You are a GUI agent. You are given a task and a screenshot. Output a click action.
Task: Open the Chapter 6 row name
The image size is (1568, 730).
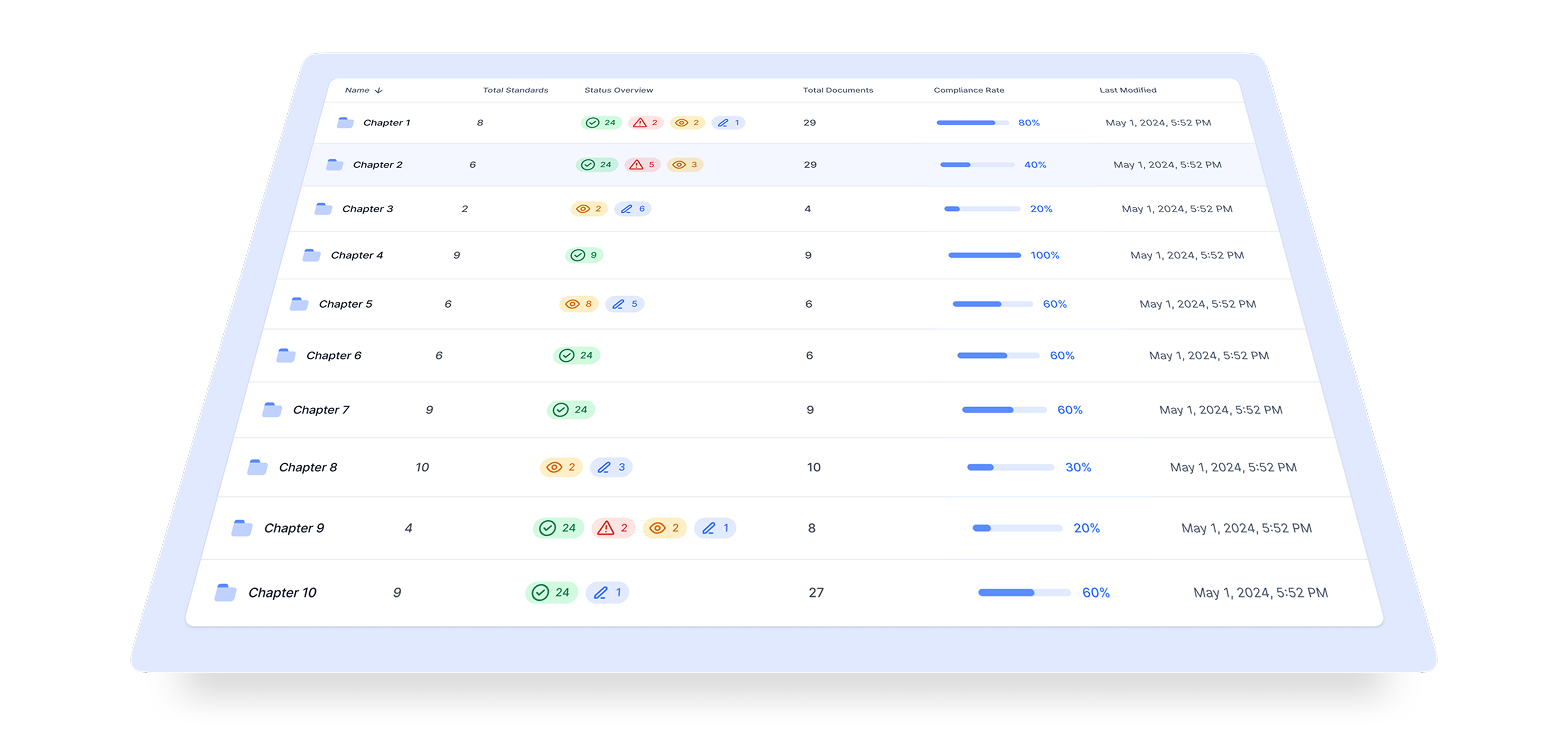[x=334, y=355]
